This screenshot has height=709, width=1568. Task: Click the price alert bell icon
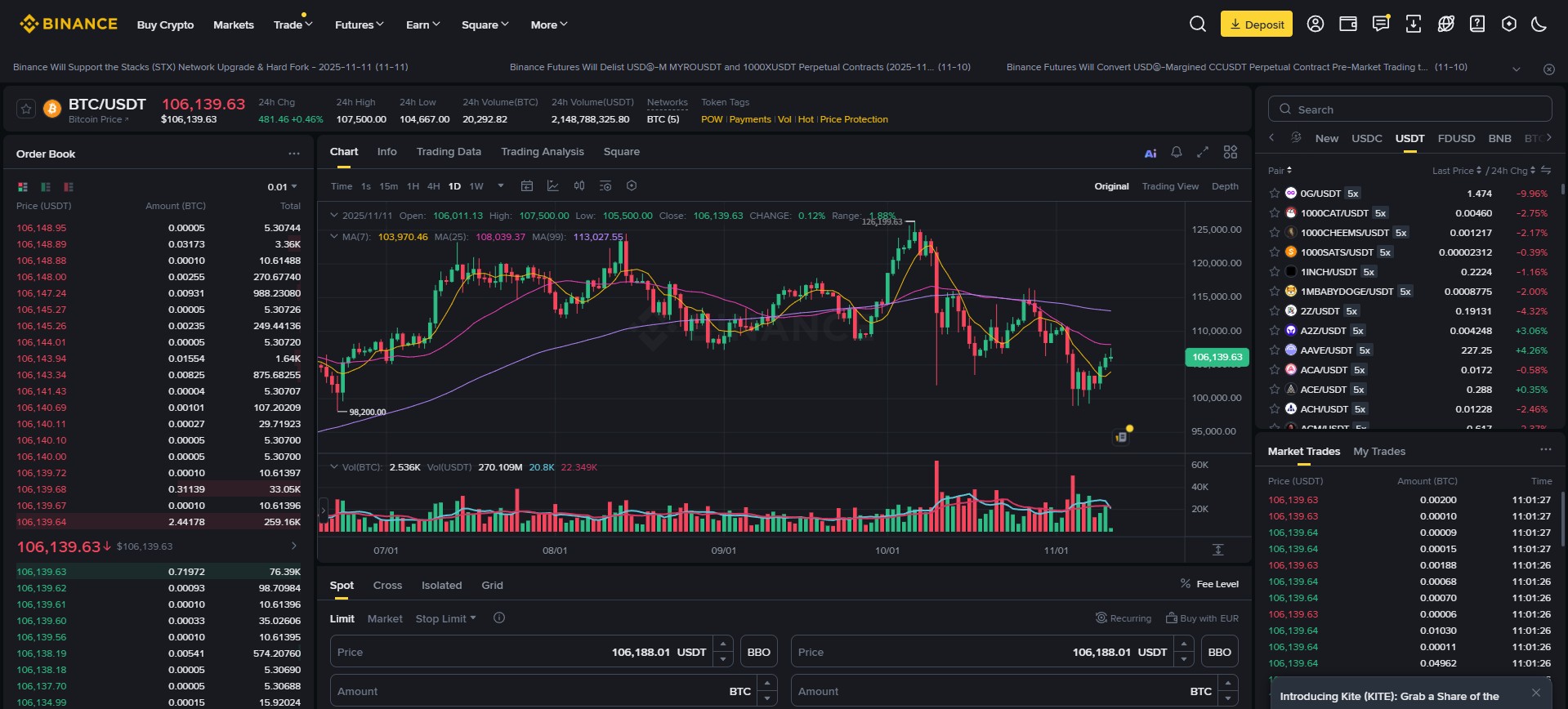pos(1176,152)
